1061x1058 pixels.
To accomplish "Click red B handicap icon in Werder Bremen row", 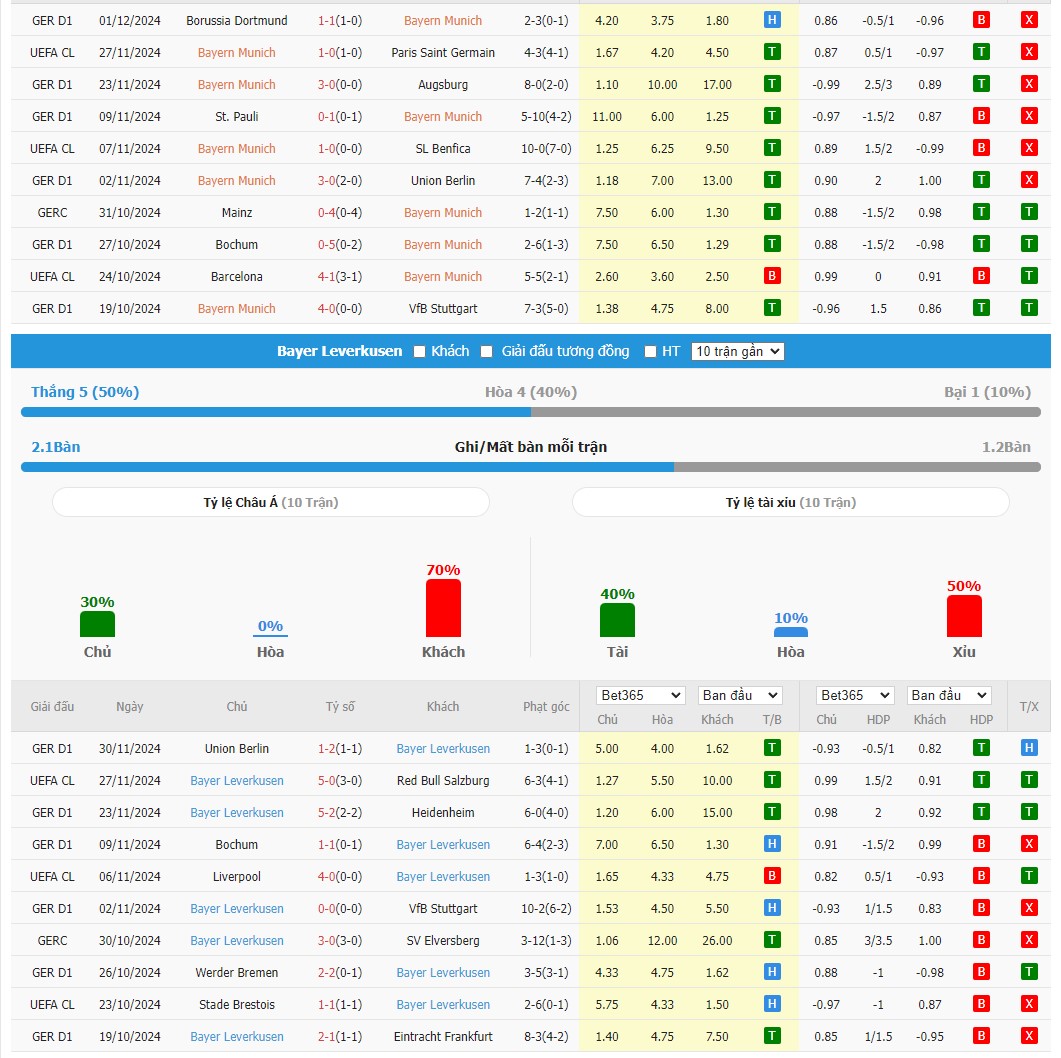I will pos(981,972).
